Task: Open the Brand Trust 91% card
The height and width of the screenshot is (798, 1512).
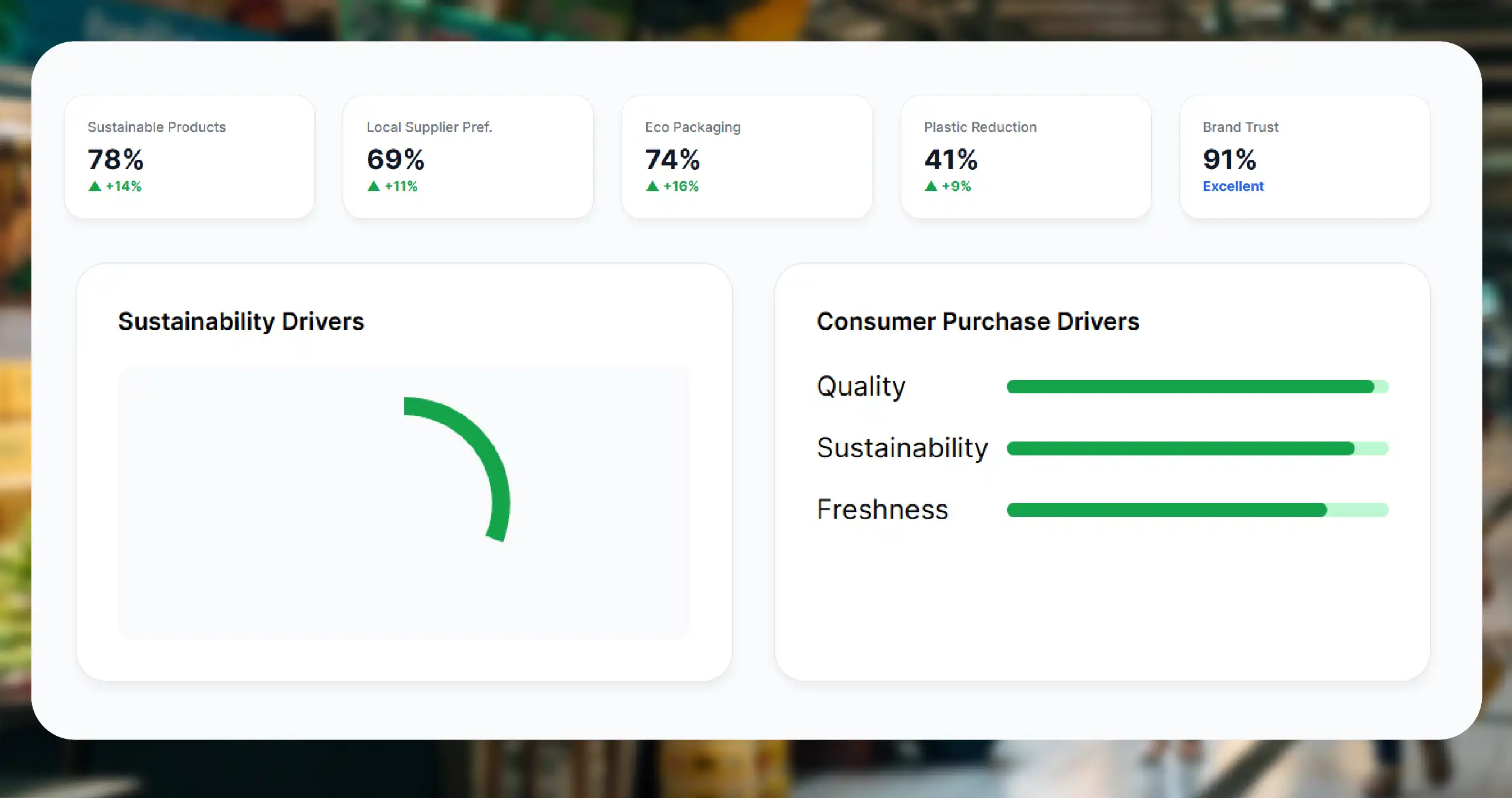Action: point(1304,157)
